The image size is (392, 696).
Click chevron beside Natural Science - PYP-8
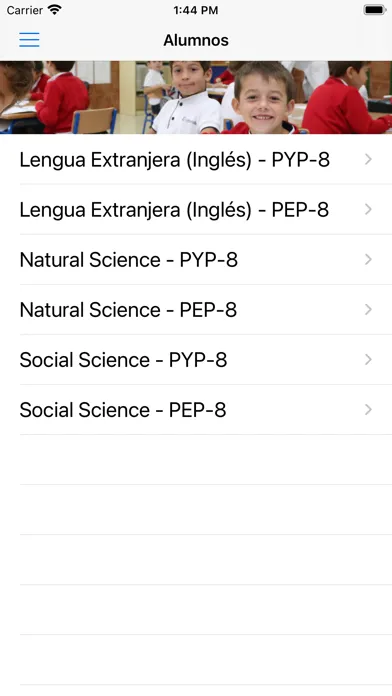(368, 260)
